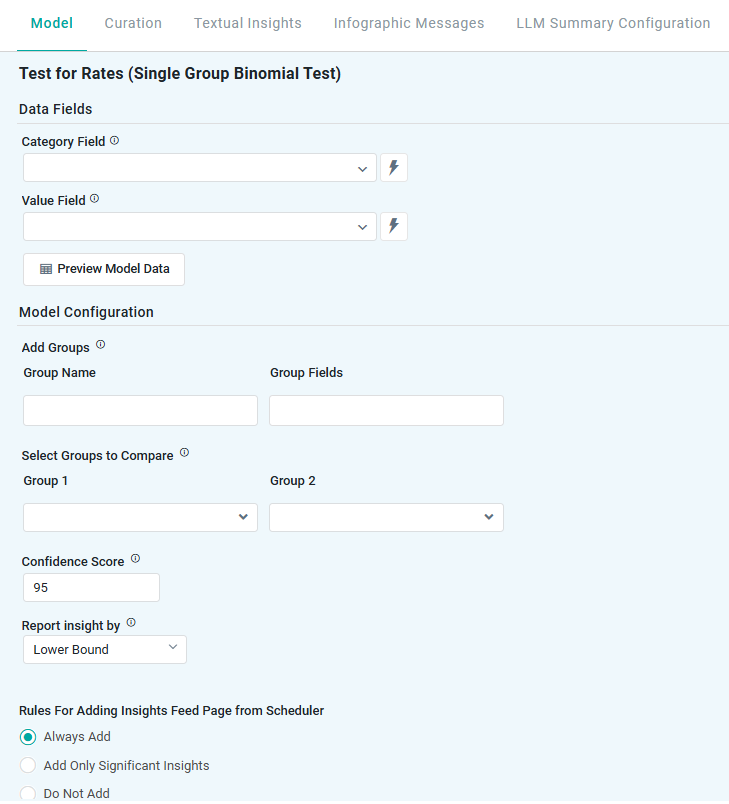Choose Add Only Significant Insights option
Image resolution: width=729 pixels, height=804 pixels.
(x=29, y=766)
